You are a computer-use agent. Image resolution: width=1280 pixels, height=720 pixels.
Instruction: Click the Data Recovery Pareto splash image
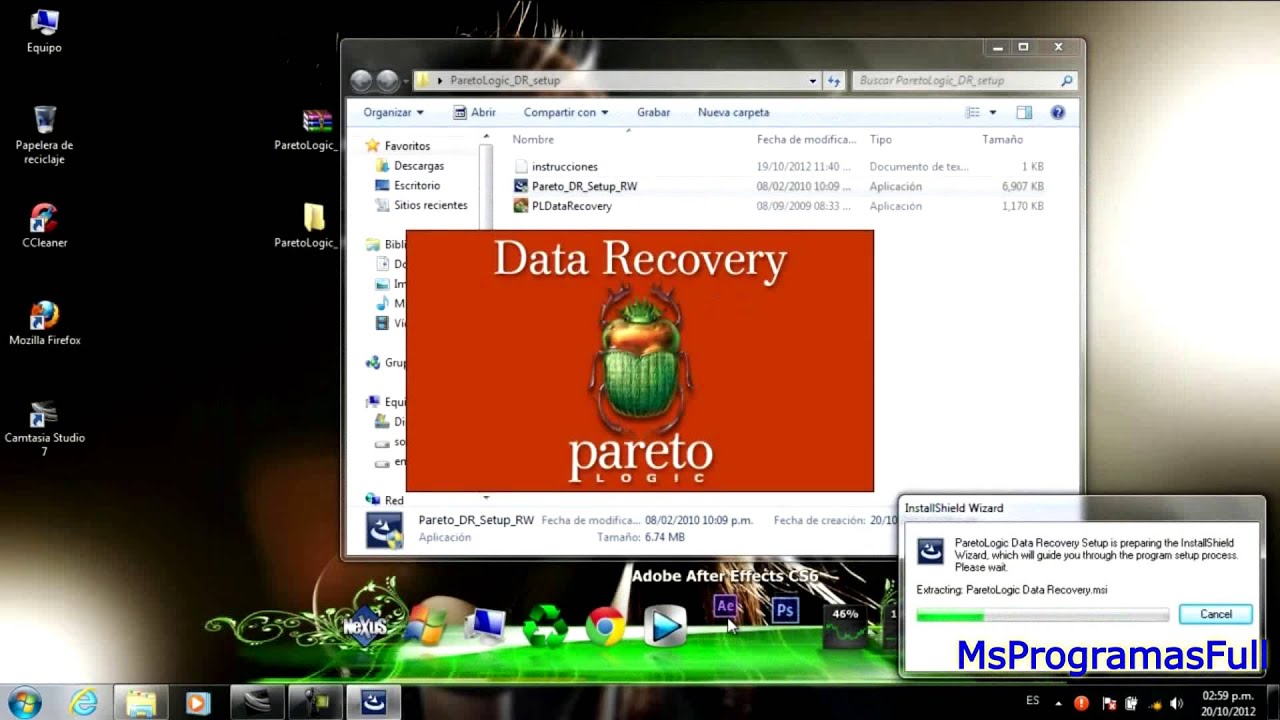pyautogui.click(x=640, y=361)
